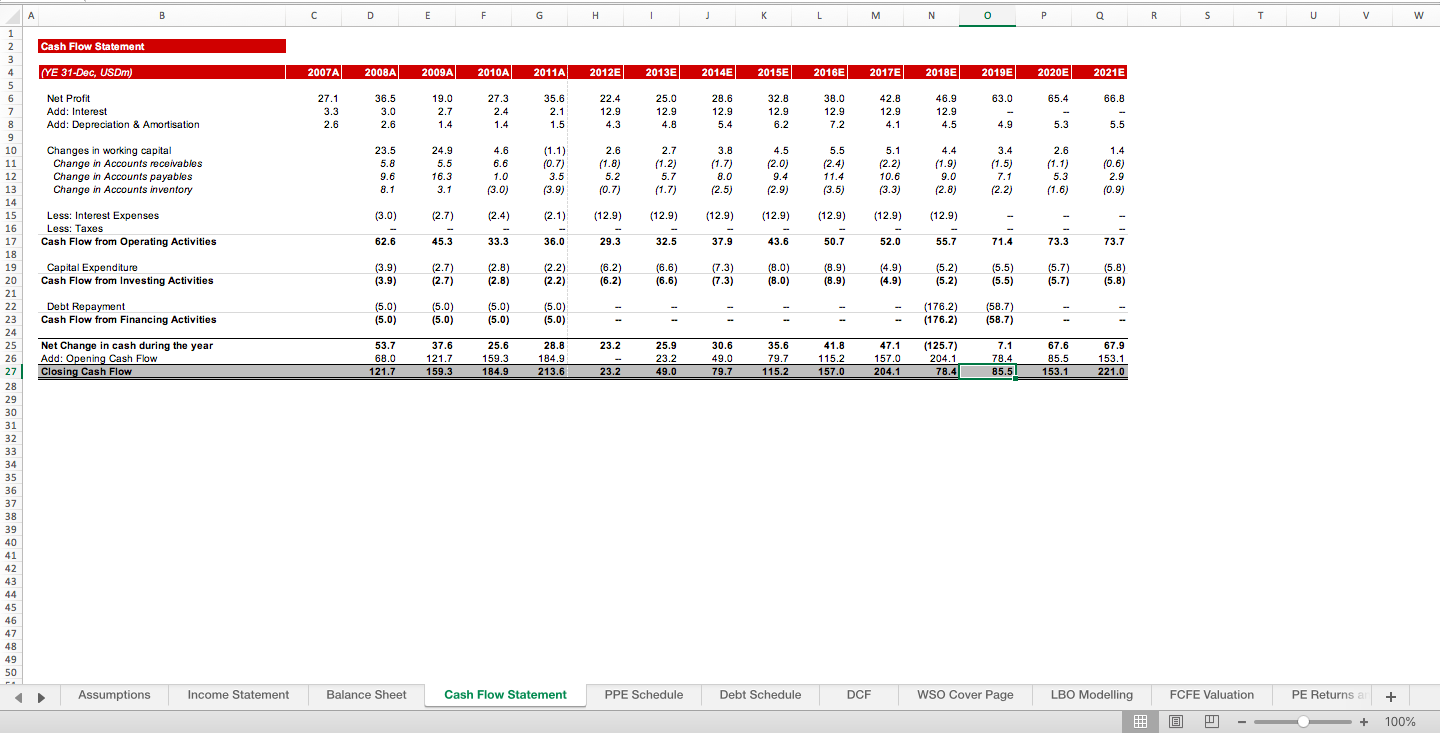
Task: Adjust the zoom slider handle
Action: (x=1302, y=722)
